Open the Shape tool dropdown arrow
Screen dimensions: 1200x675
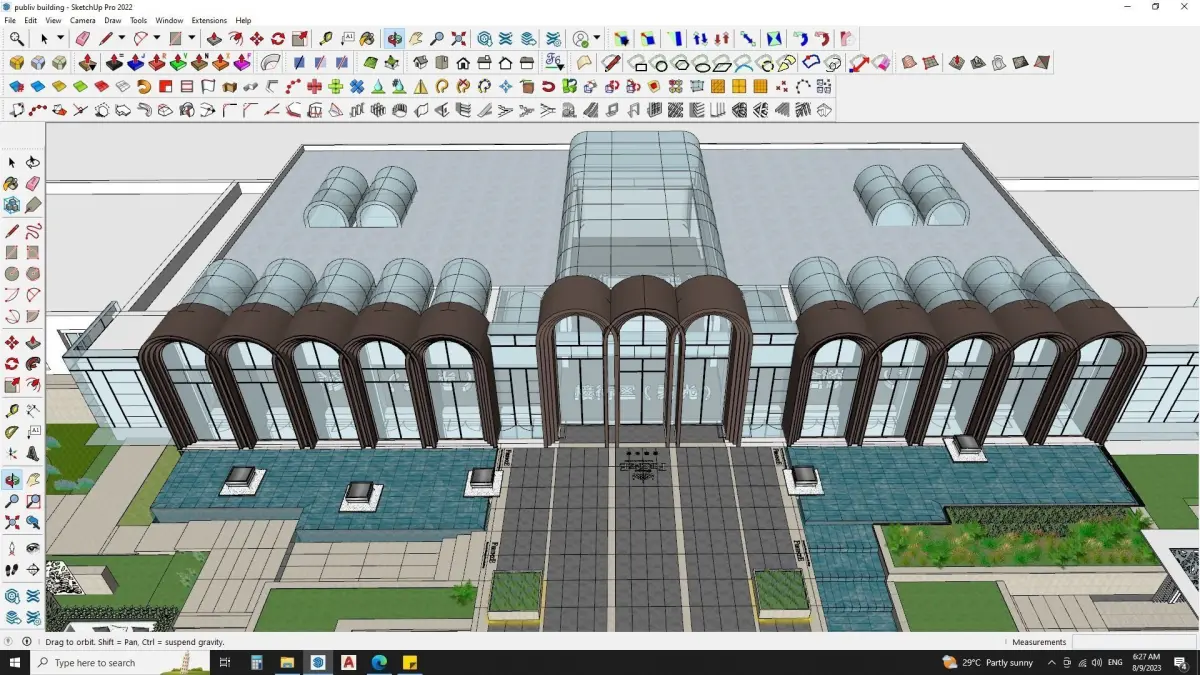[x=191, y=39]
